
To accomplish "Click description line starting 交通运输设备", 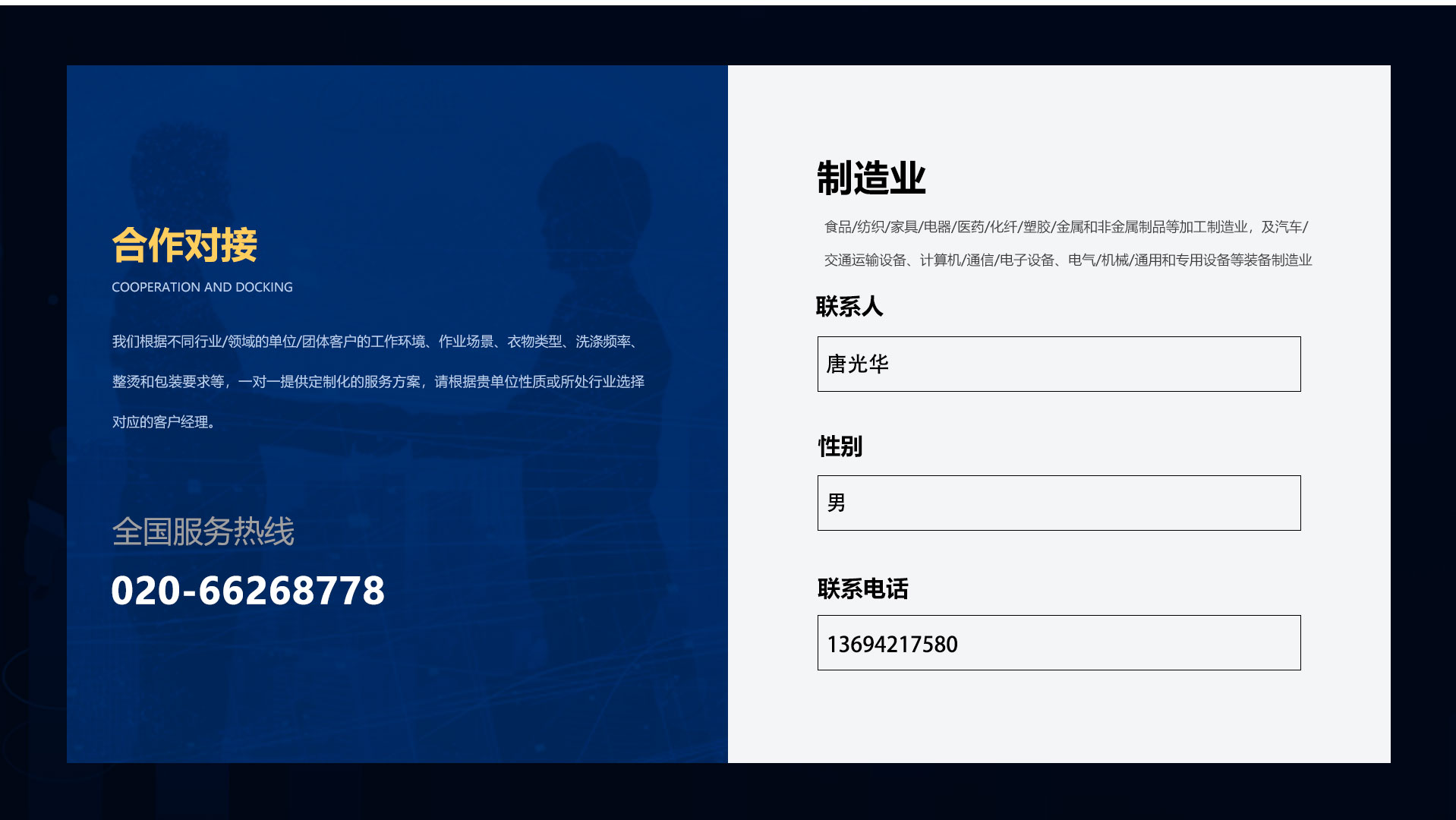I will tap(1068, 260).
